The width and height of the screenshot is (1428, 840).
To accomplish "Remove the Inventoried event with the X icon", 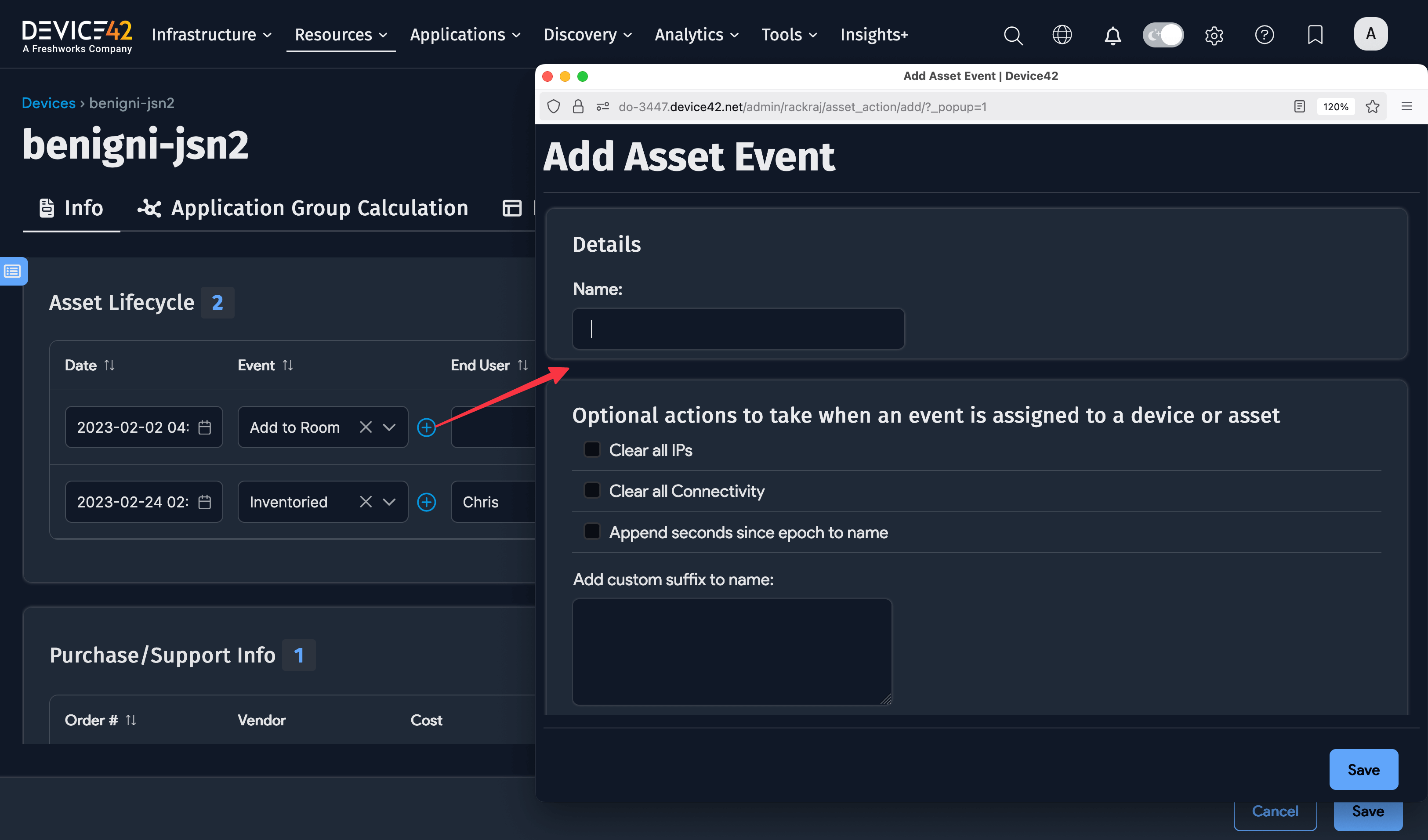I will click(x=366, y=502).
